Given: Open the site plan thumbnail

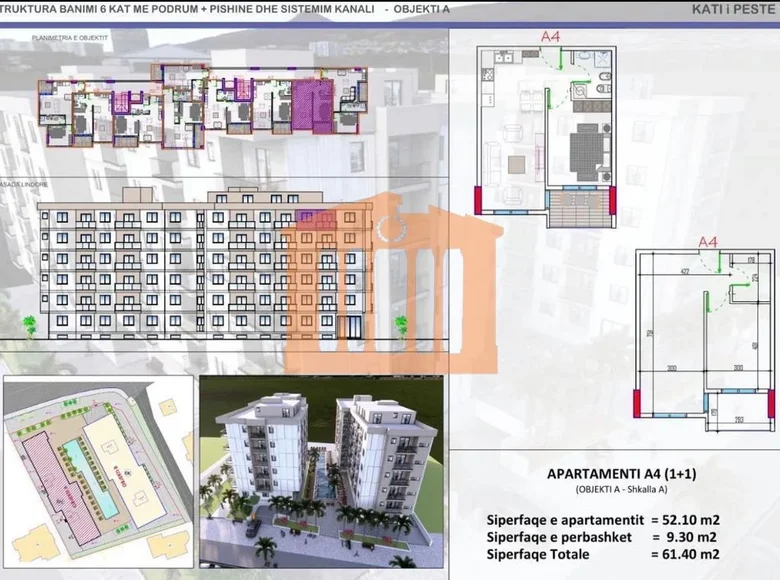Looking at the screenshot, I should pyautogui.click(x=98, y=472).
